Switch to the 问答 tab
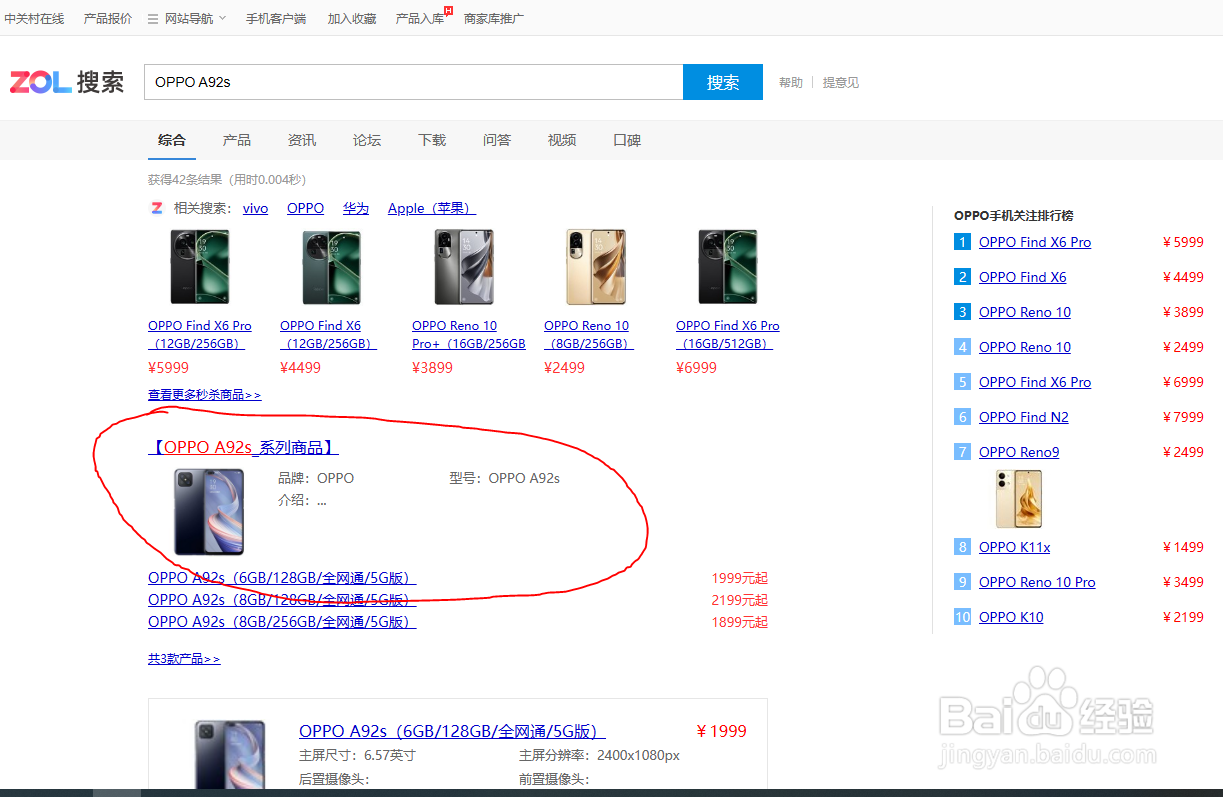The image size is (1223, 797). [x=497, y=140]
